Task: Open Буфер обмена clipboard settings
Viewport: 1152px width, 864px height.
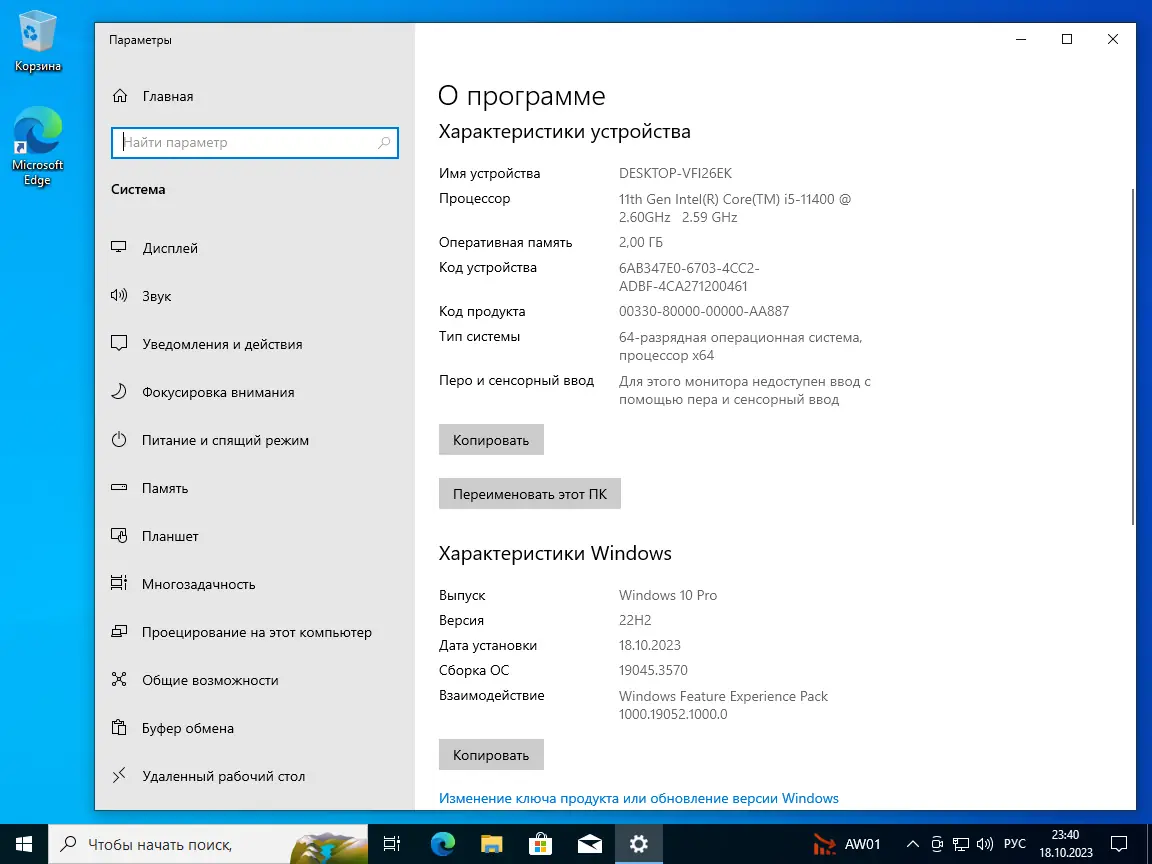Action: point(173,728)
